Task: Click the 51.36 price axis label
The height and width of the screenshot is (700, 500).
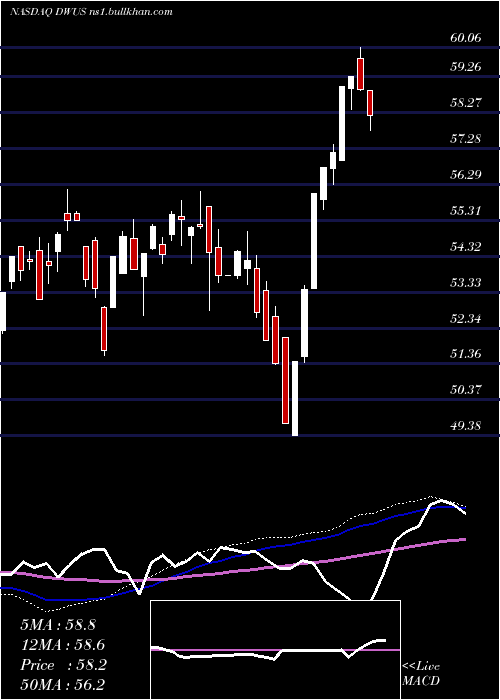Action: [466, 354]
